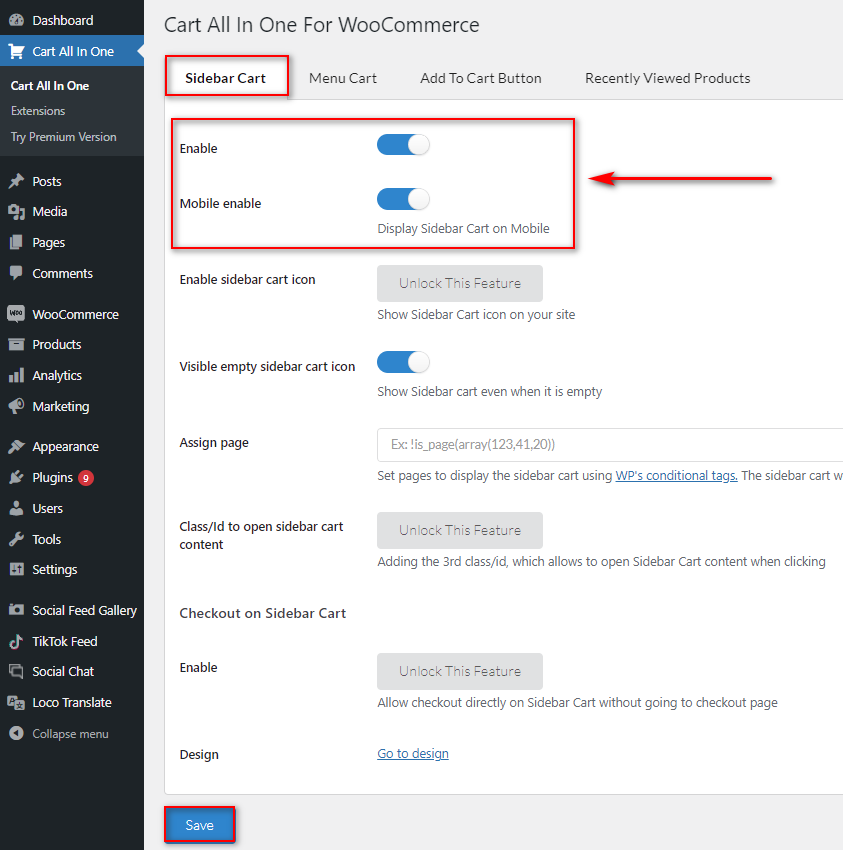Open the Recently Viewed Products tab

pyautogui.click(x=667, y=78)
